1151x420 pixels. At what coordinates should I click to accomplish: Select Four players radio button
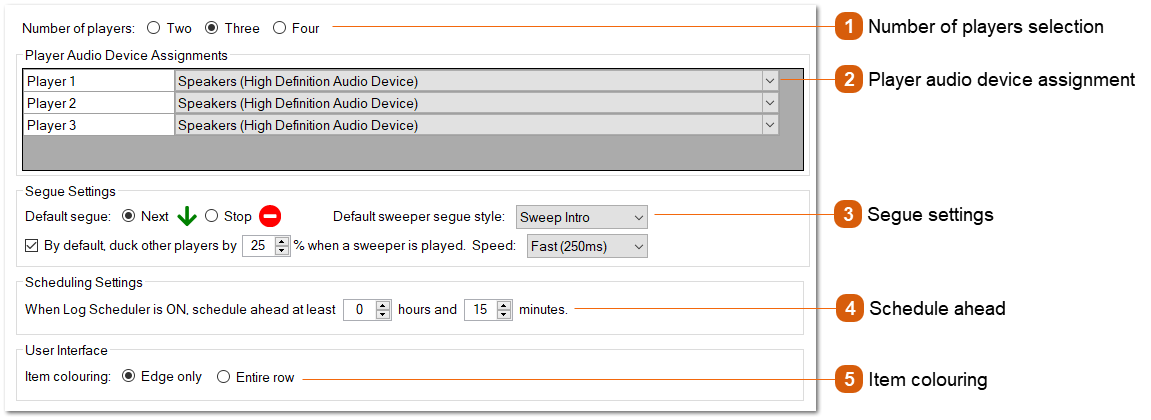(279, 28)
